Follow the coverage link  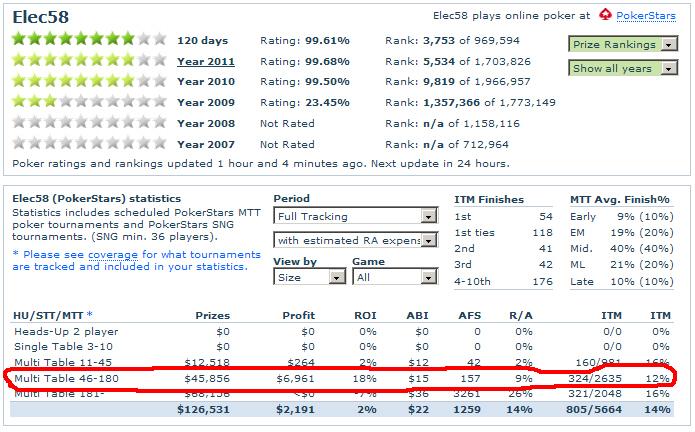click(x=113, y=255)
